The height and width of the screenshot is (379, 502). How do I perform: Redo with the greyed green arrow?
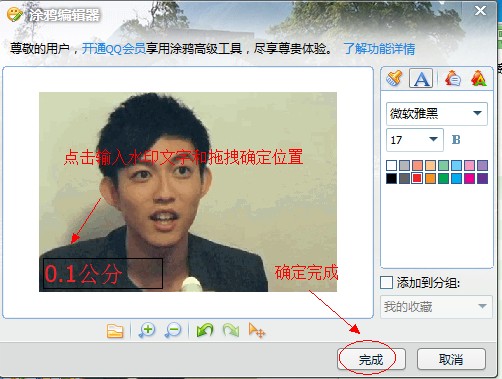231,331
